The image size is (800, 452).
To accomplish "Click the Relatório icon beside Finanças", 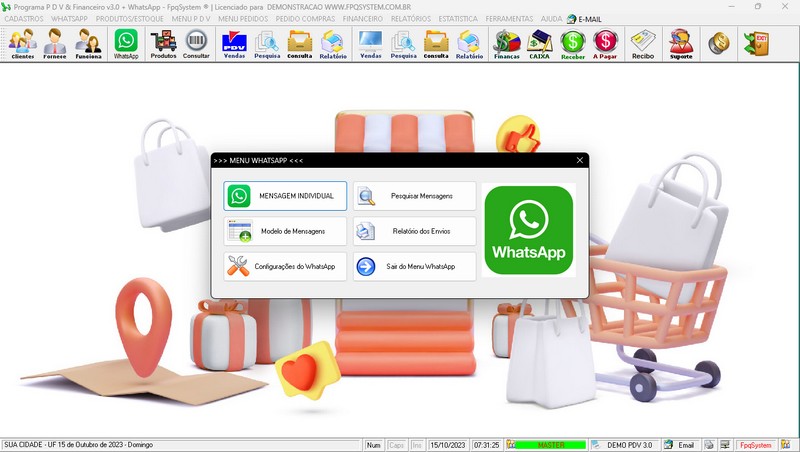I will click(x=469, y=44).
